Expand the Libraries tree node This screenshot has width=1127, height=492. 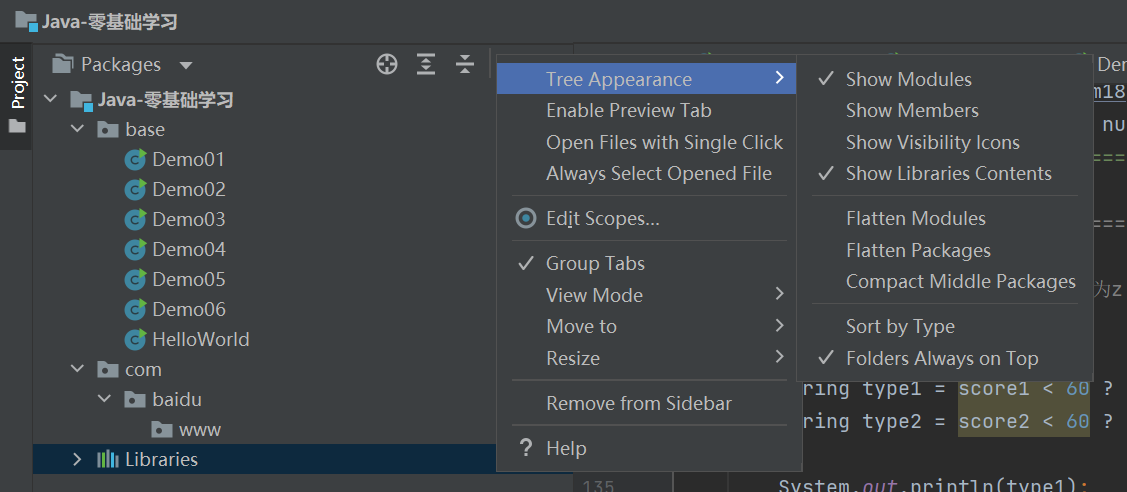[x=78, y=460]
